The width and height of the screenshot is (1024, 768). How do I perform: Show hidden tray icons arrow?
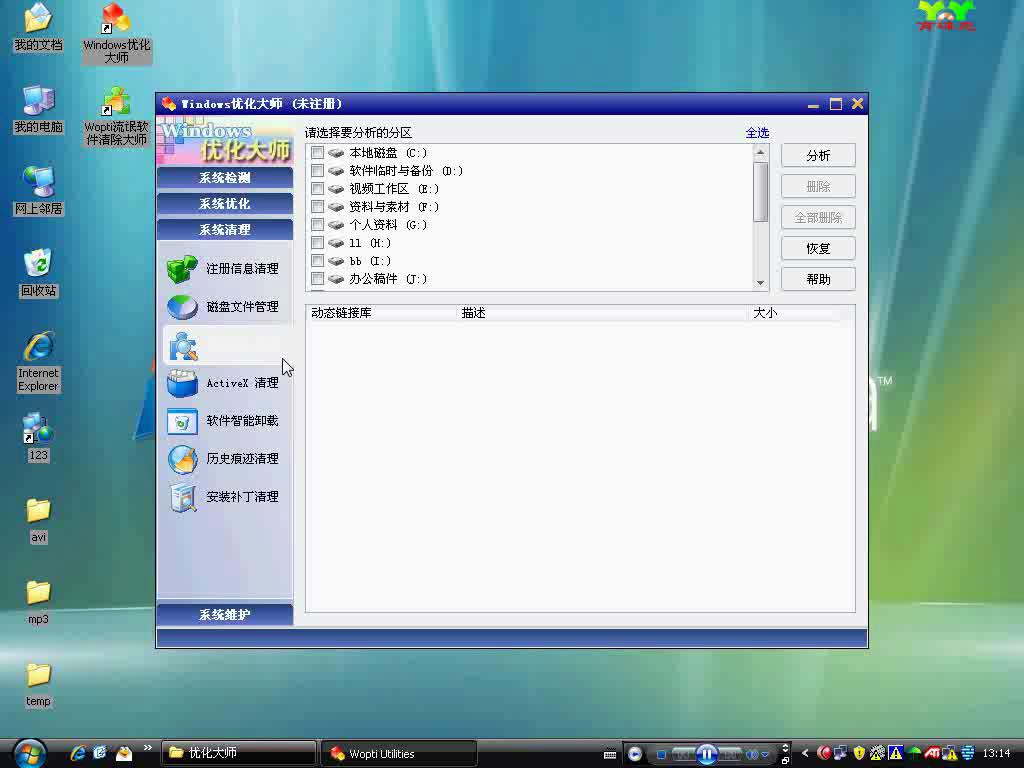[805, 753]
